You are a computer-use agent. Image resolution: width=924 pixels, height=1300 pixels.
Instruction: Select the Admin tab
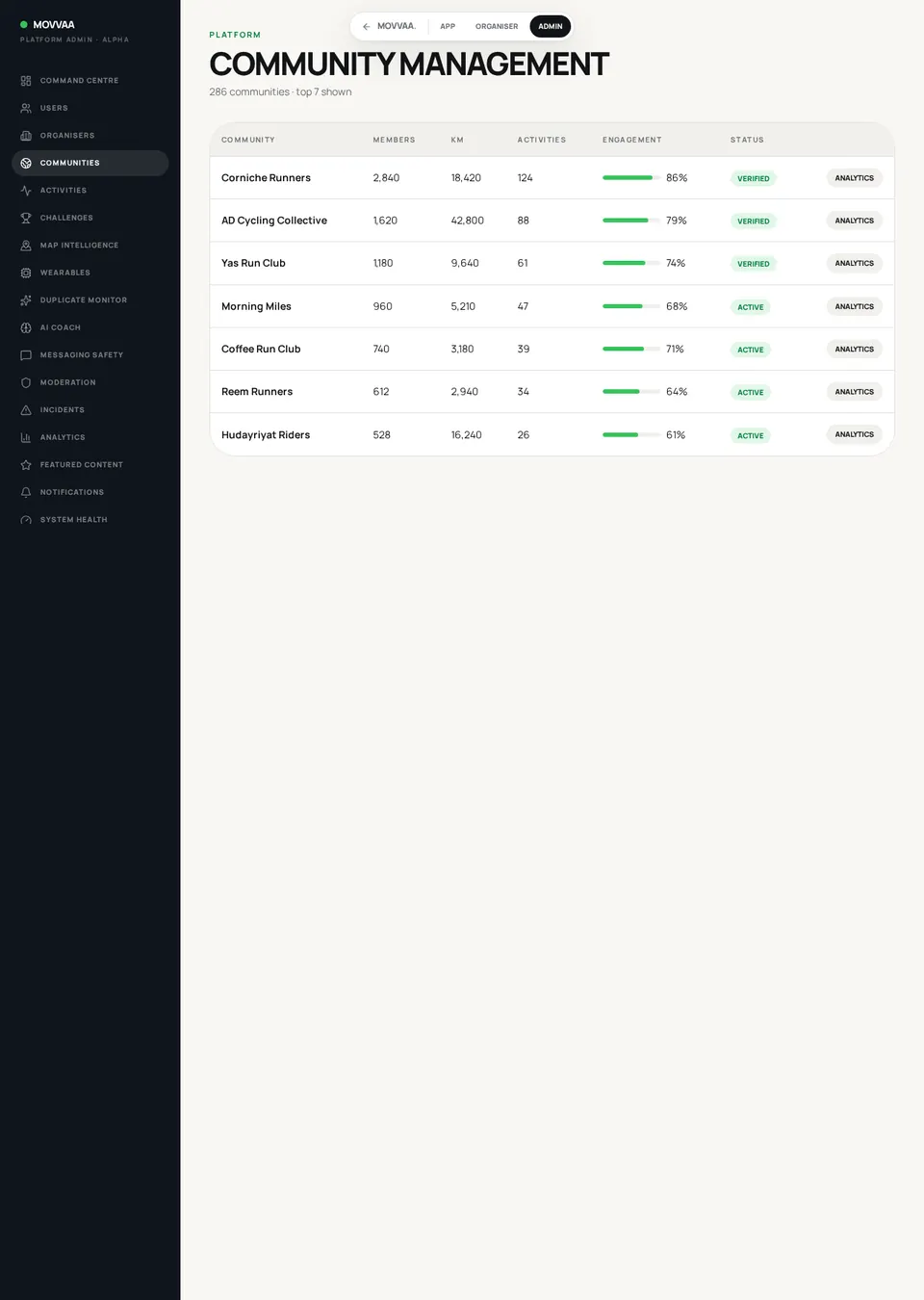551,26
